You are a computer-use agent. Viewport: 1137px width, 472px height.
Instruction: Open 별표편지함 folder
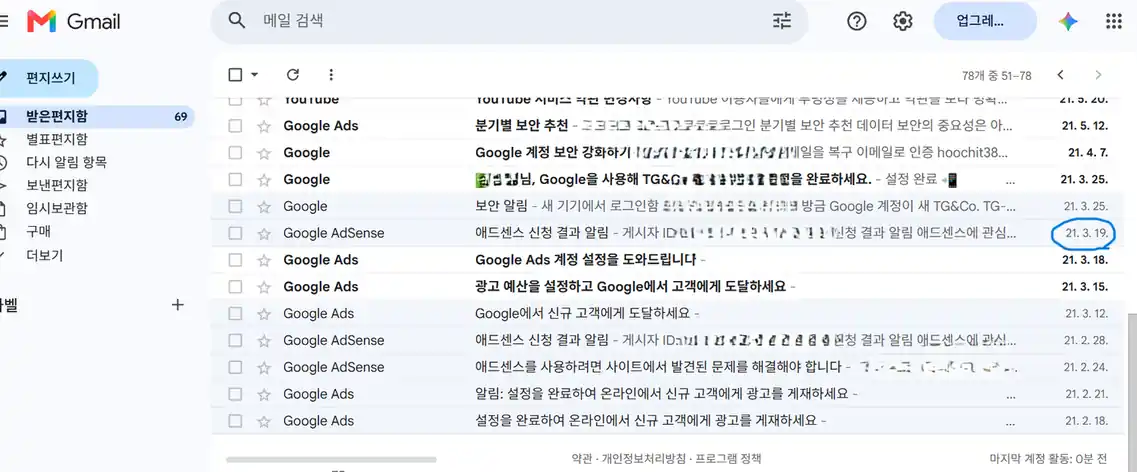coord(57,139)
